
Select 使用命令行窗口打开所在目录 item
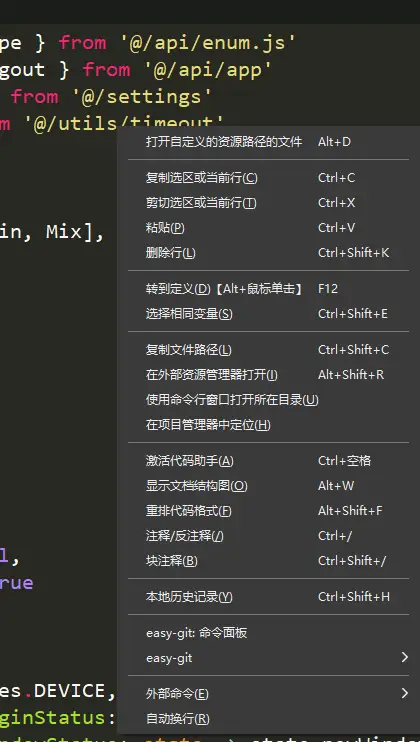pos(268,400)
